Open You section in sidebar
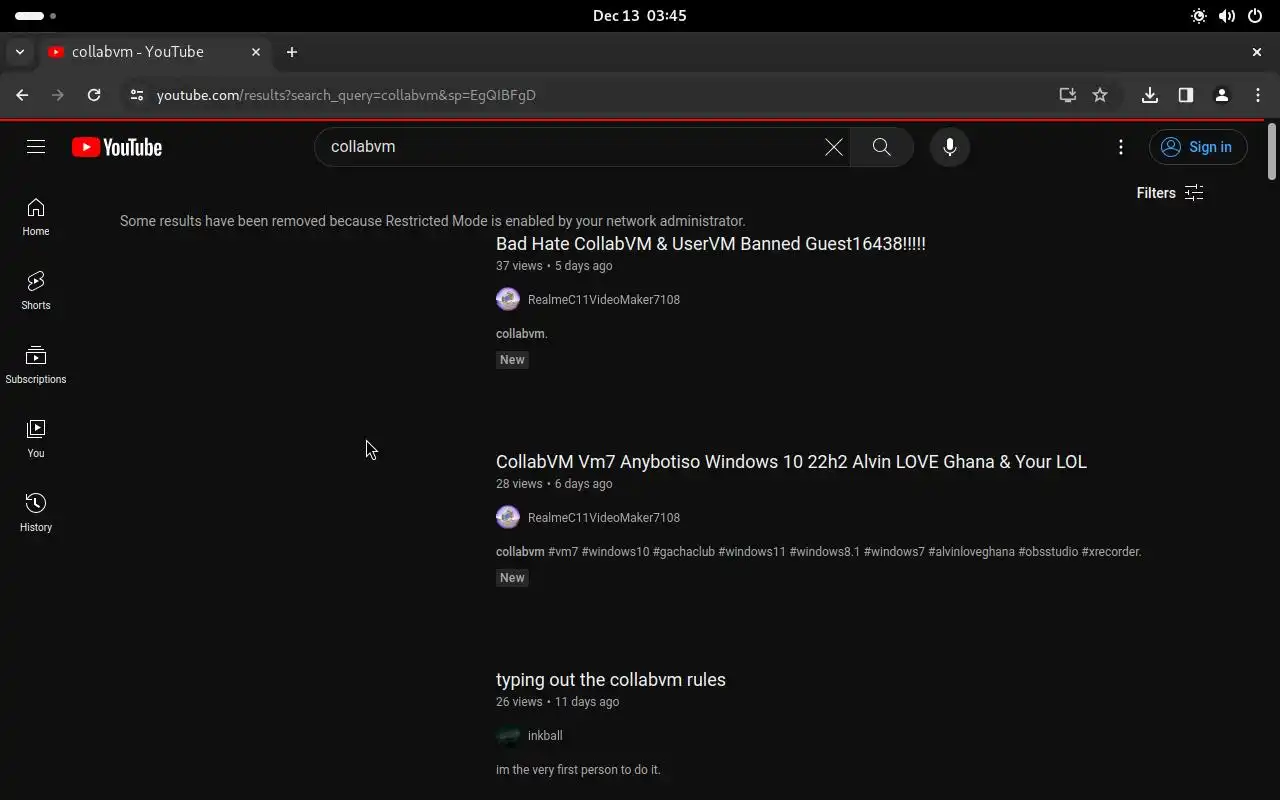This screenshot has width=1280, height=800. click(36, 439)
